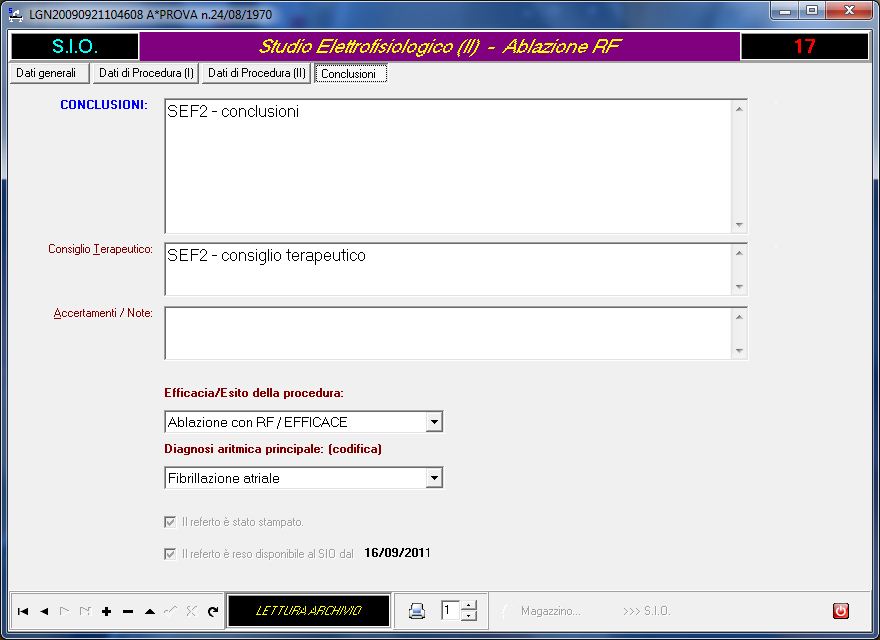Toggle 'Il referto è stato stampato' checkbox

tap(170, 522)
